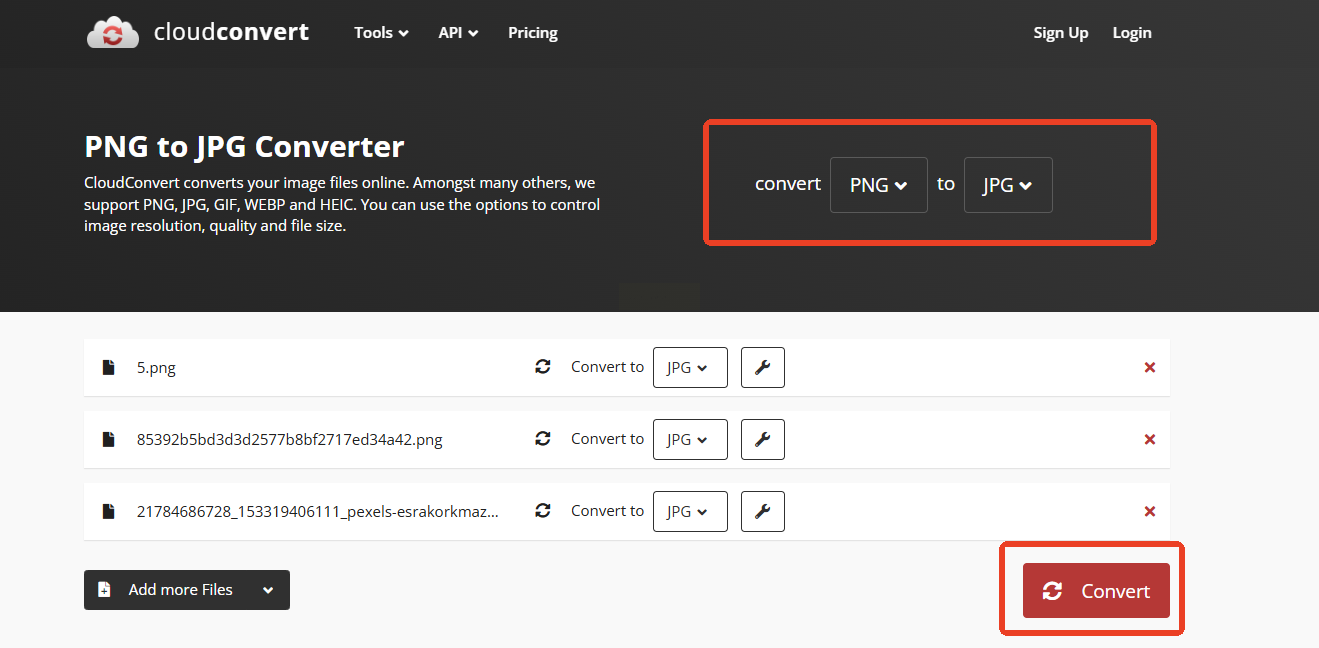Open the API menu

(x=458, y=33)
